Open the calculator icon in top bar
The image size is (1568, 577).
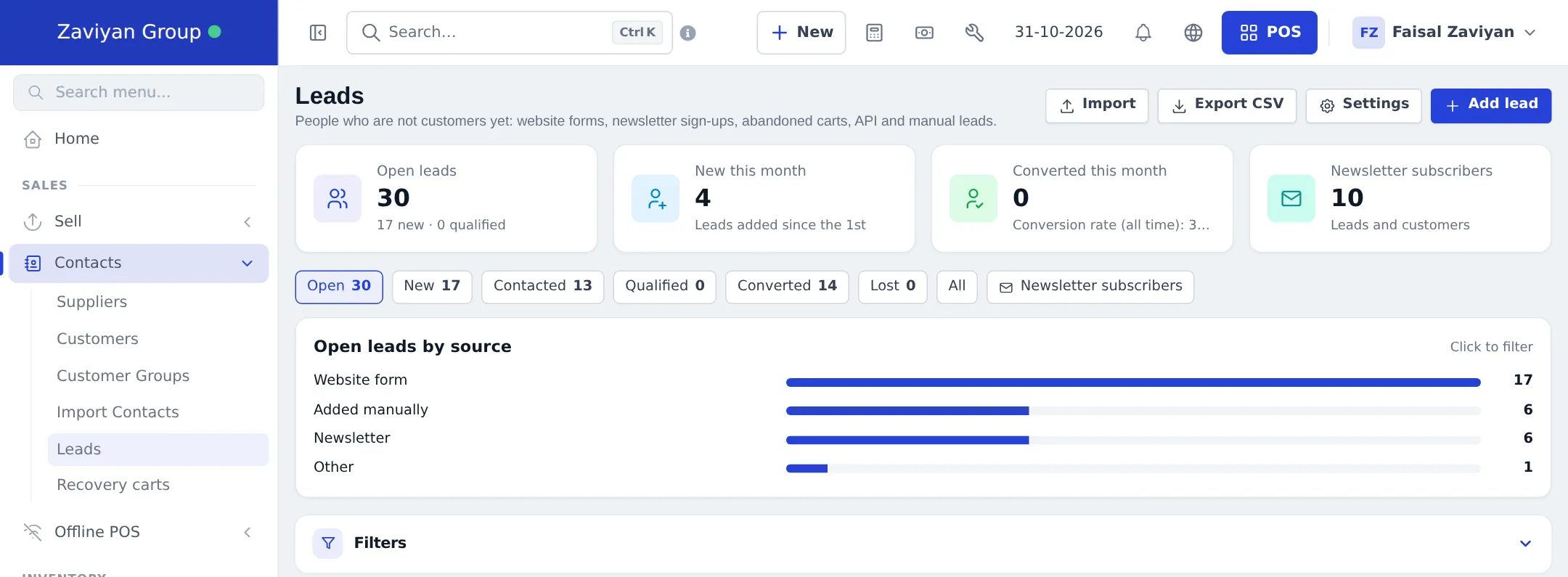tap(874, 33)
